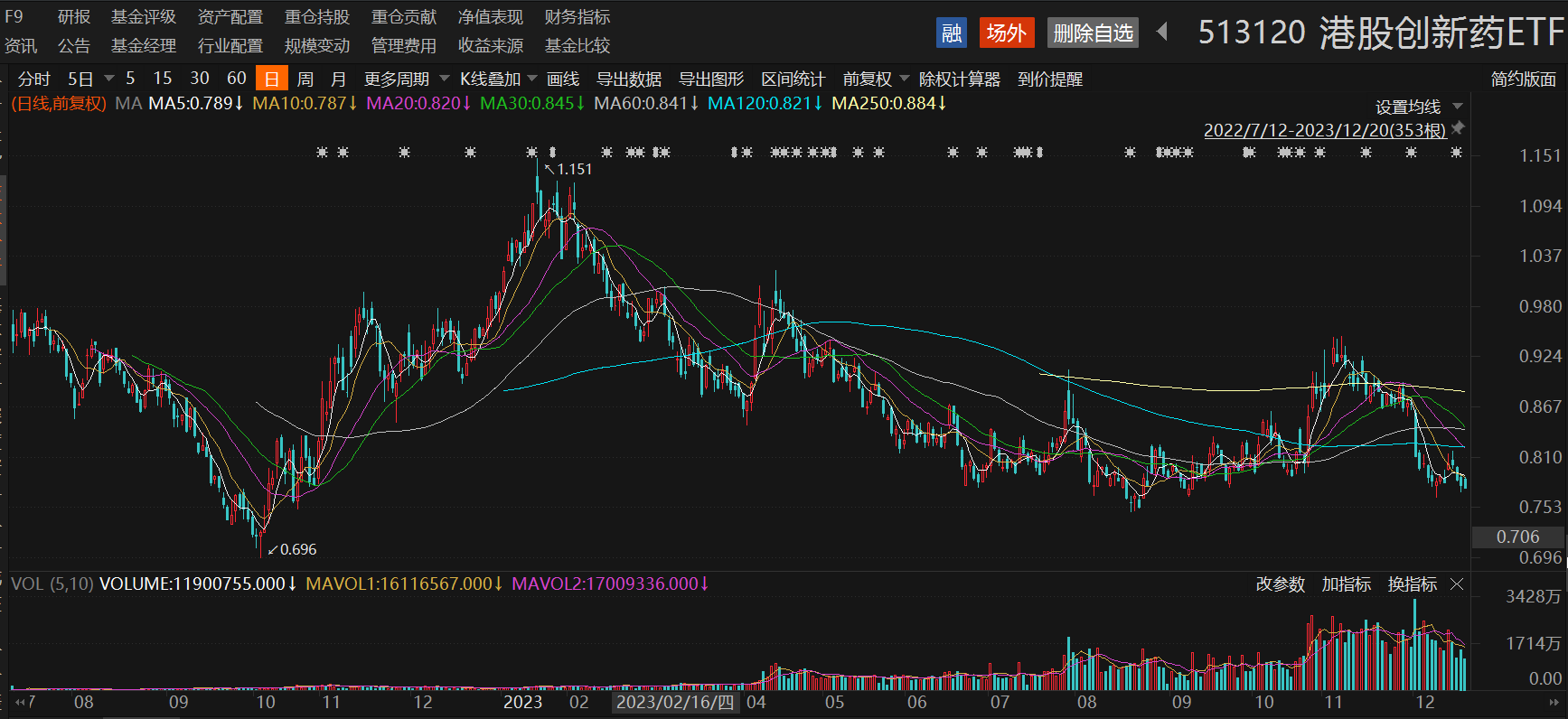Click the 2023/02/16 date marker on the timeline
1568x719 pixels.
point(675,702)
